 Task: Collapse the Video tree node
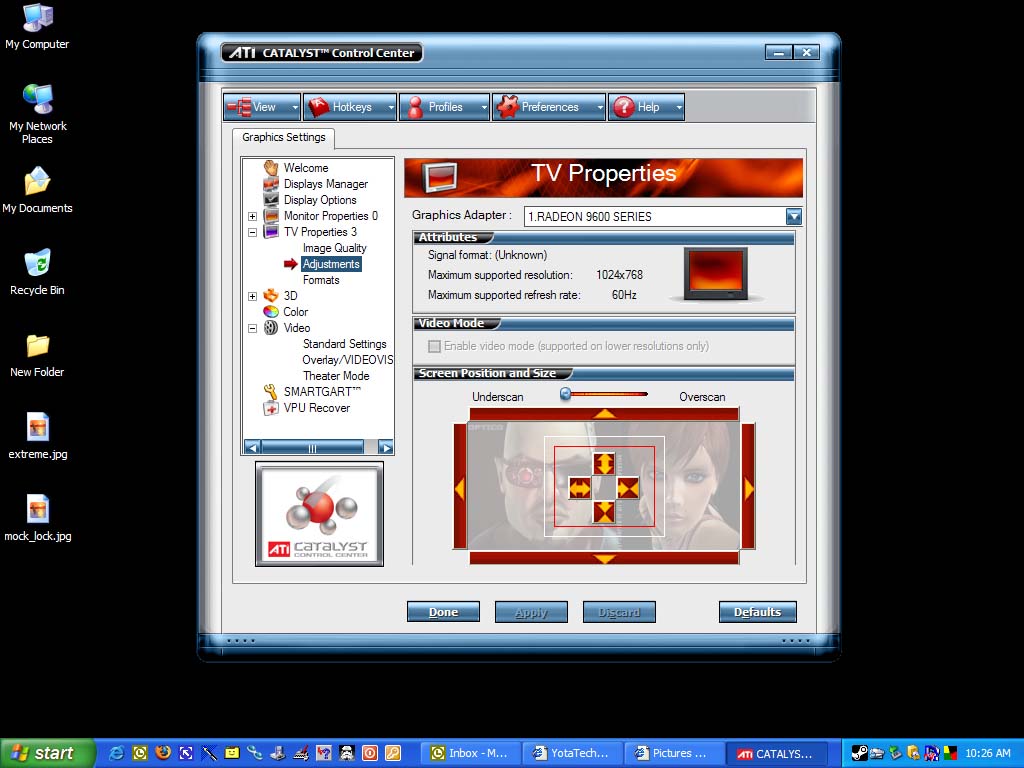point(253,328)
